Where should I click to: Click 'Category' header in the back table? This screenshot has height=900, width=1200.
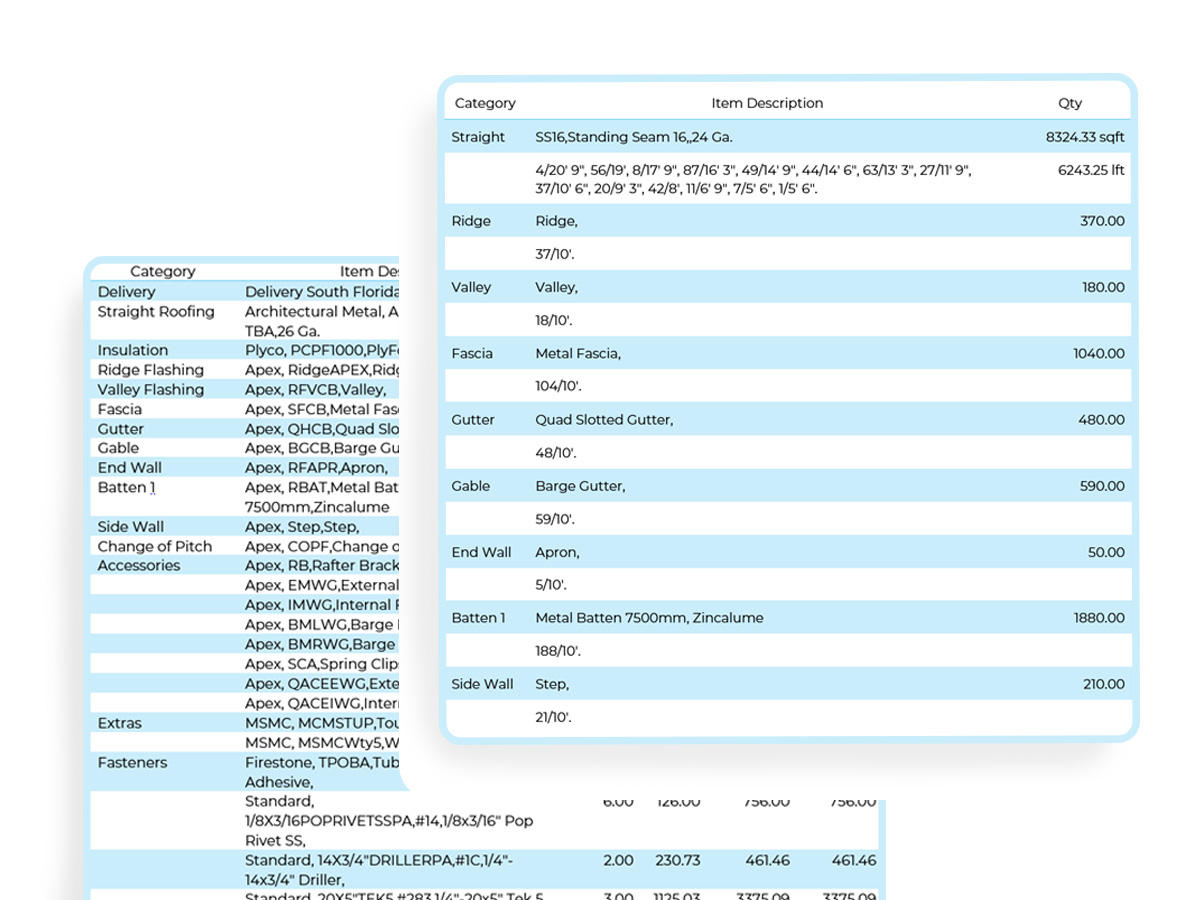click(x=163, y=271)
